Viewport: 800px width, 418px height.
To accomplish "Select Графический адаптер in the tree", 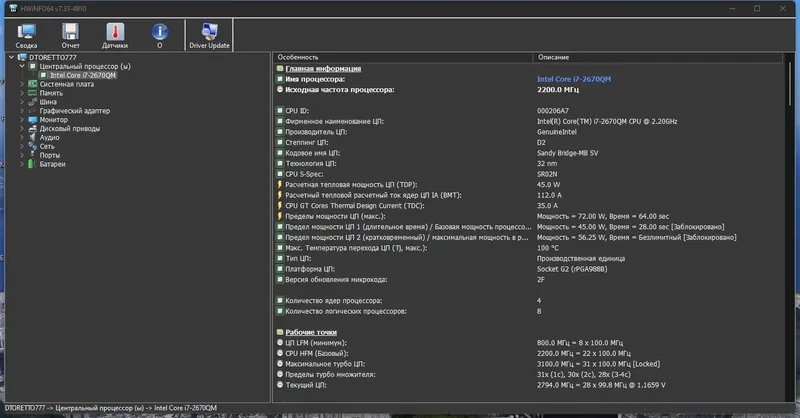I will pos(75,111).
